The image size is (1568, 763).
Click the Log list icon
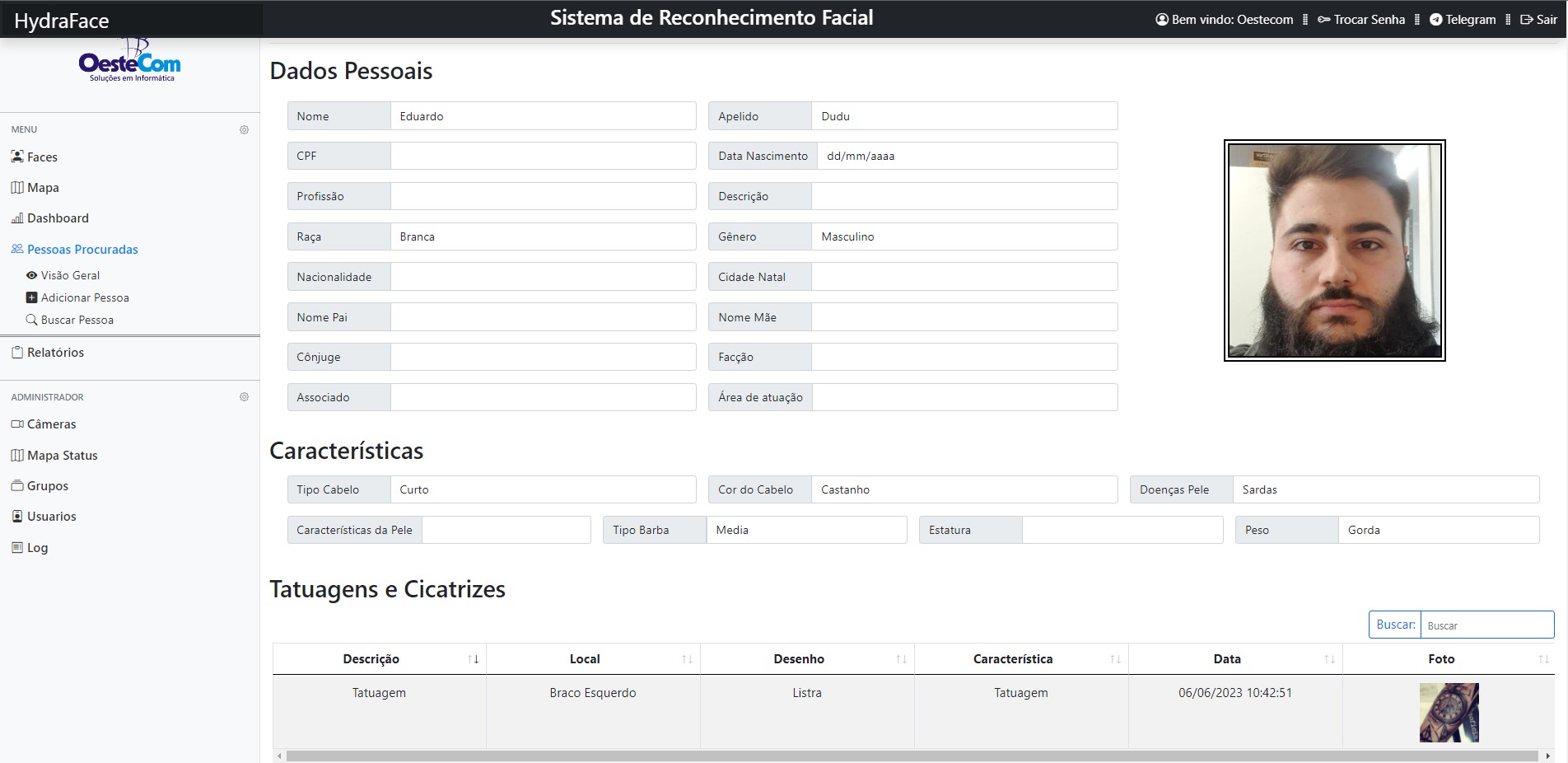point(17,547)
